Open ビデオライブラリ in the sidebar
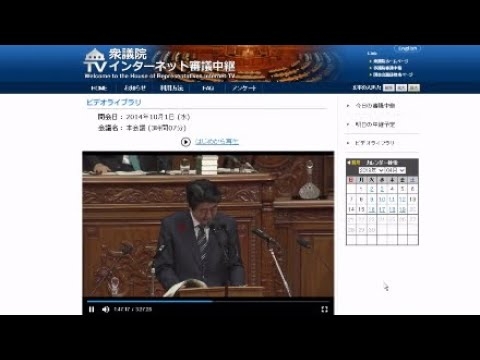 click(375, 143)
